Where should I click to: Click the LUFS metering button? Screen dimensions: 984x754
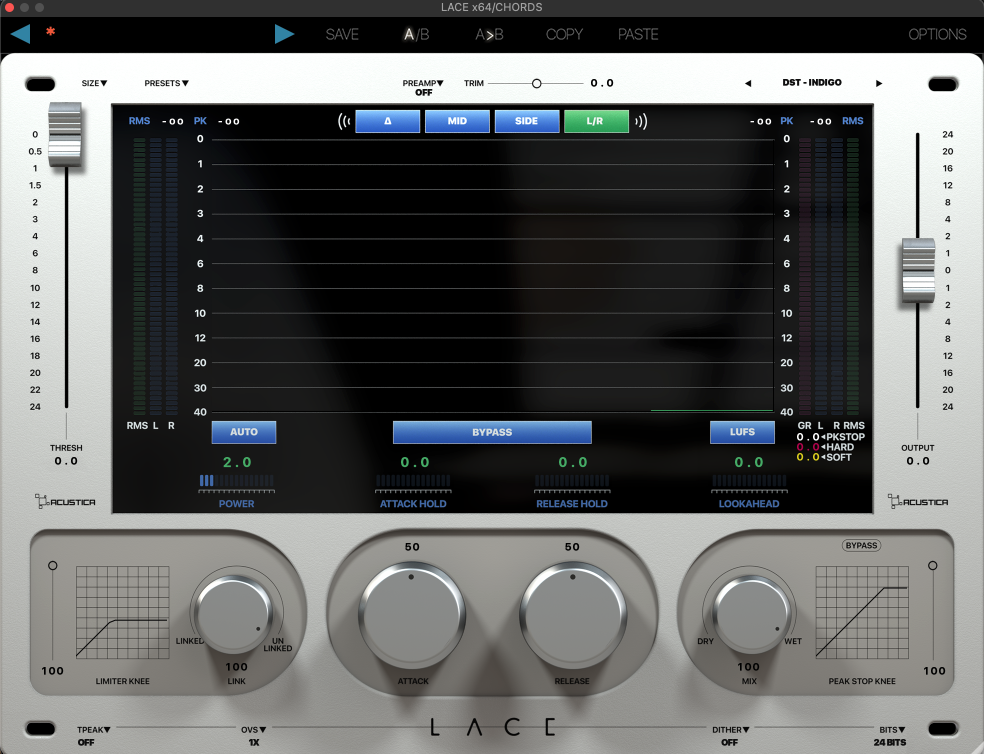tap(742, 432)
